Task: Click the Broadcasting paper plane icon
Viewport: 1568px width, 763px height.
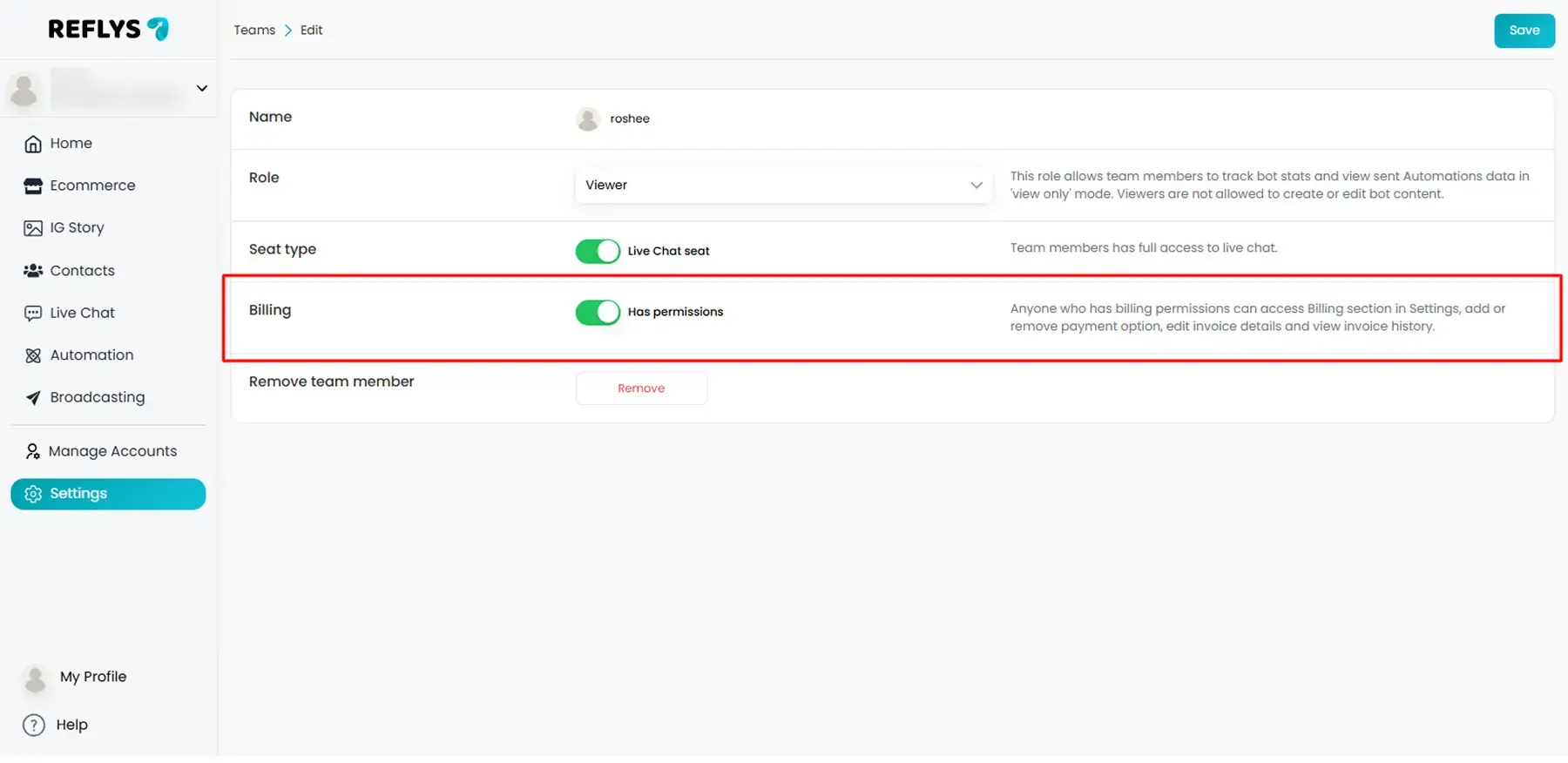Action: click(x=33, y=398)
